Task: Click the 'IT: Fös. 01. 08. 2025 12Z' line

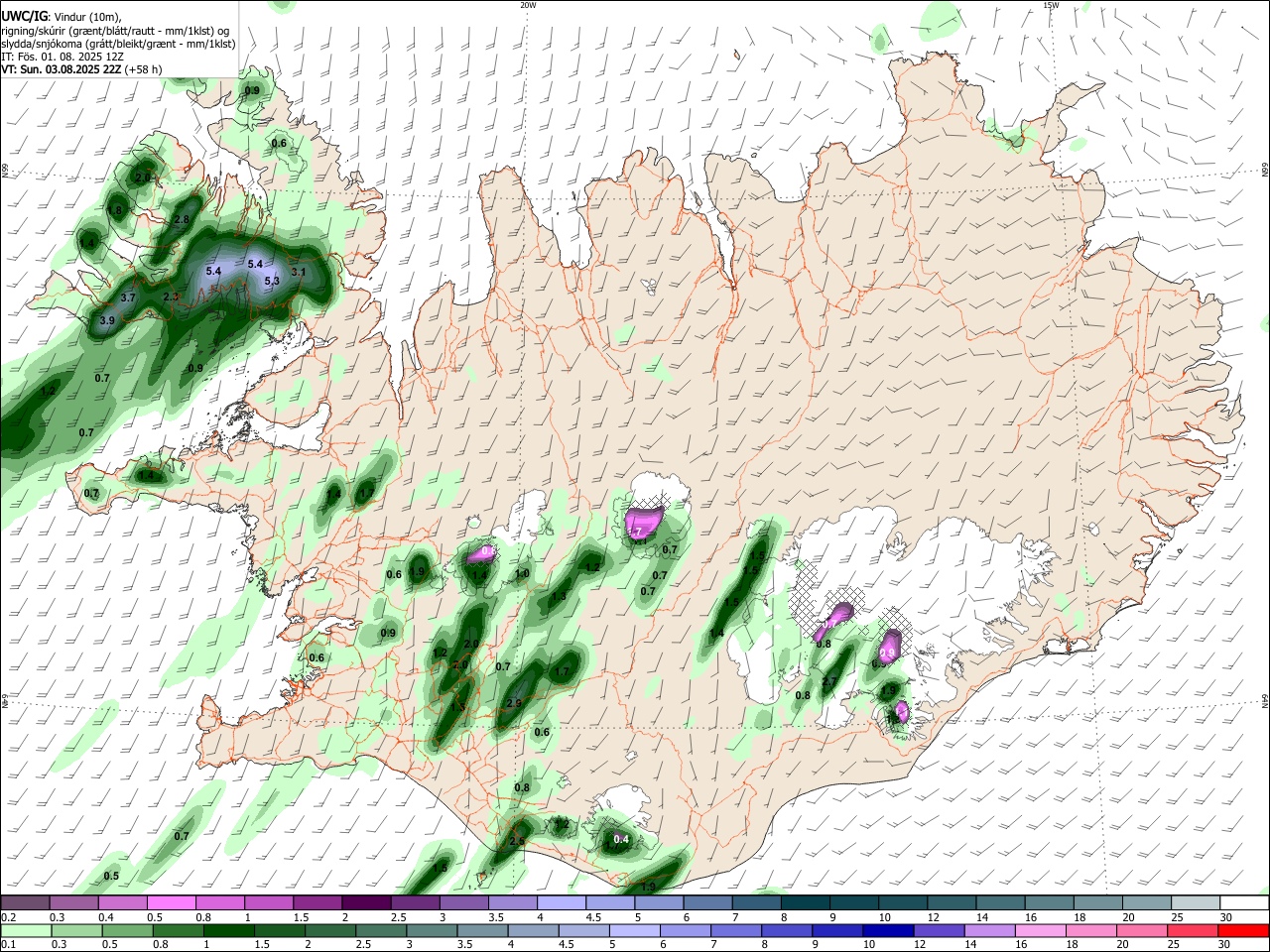Action: point(63,57)
